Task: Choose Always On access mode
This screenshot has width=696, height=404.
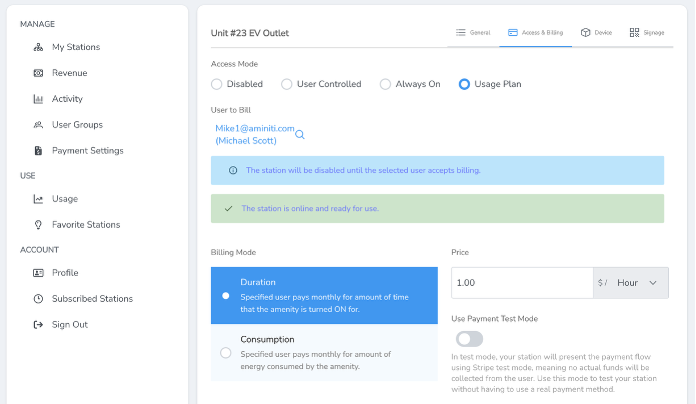Action: pyautogui.click(x=385, y=84)
